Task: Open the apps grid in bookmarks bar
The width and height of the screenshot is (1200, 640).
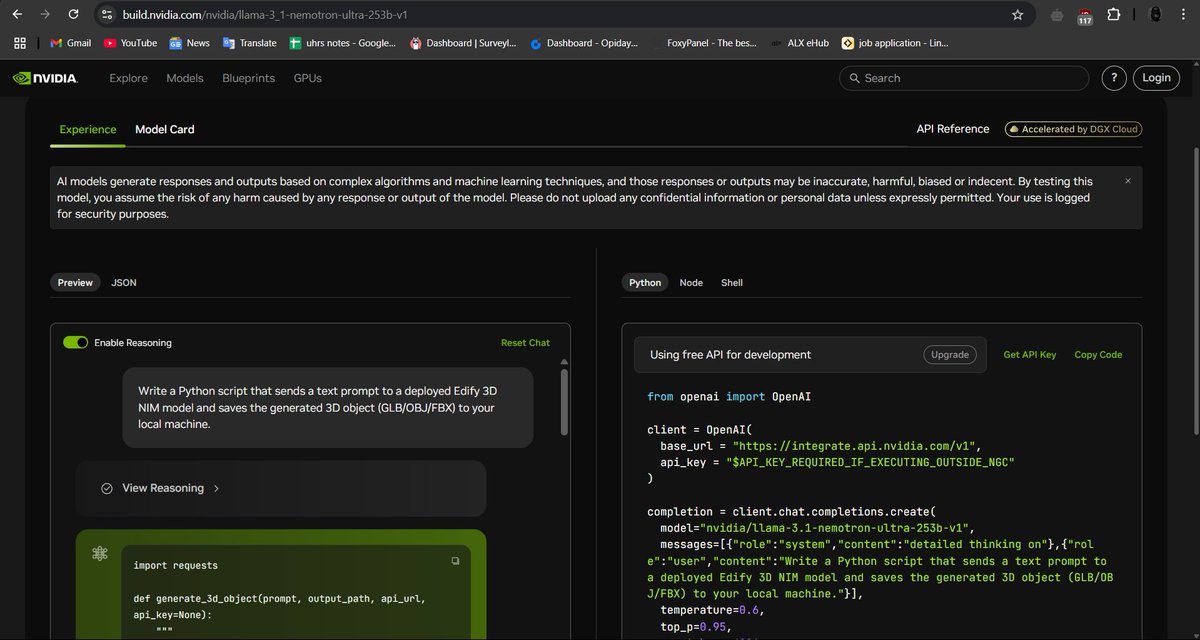Action: point(19,43)
